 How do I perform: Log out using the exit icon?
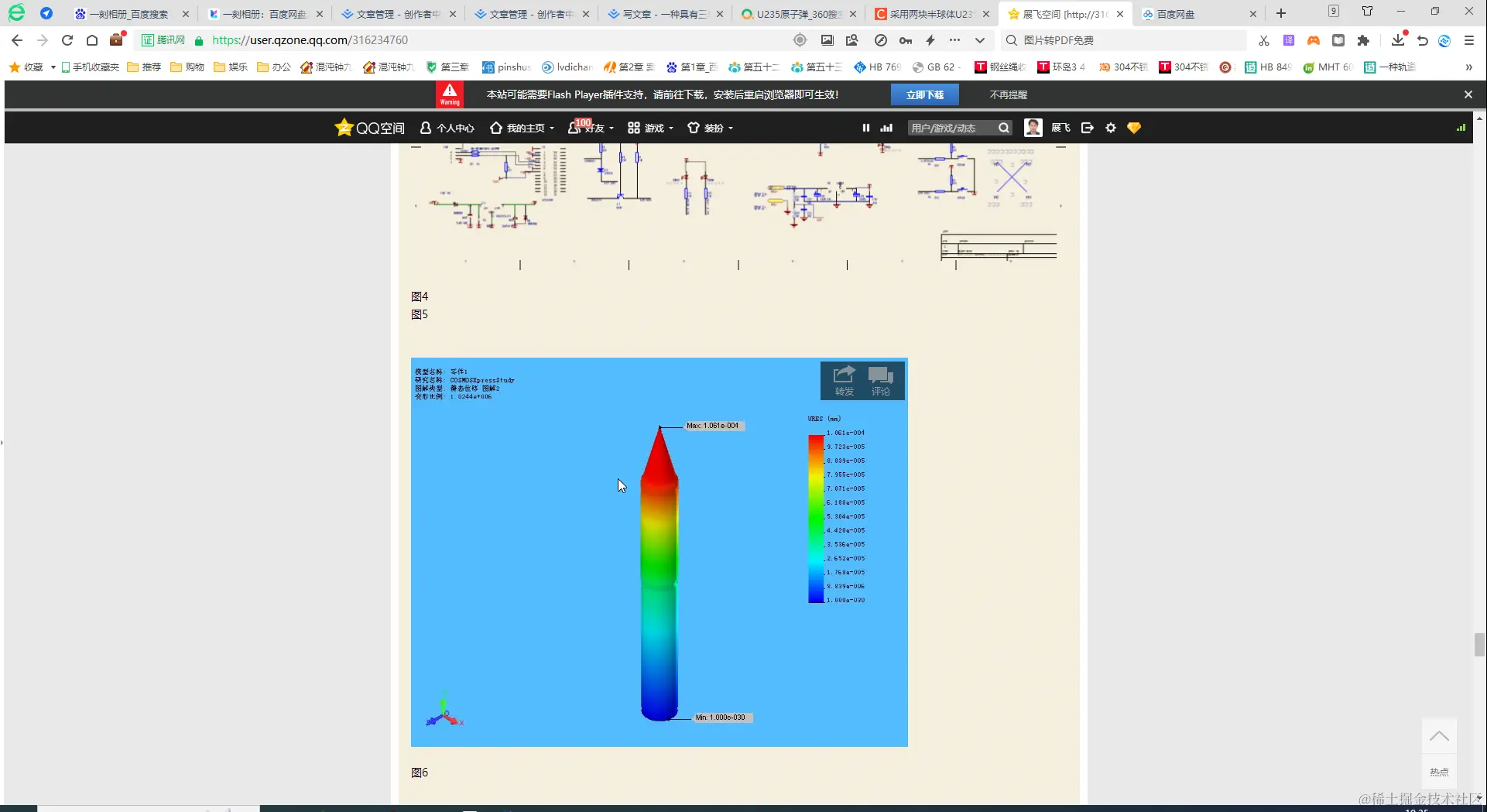point(1088,128)
